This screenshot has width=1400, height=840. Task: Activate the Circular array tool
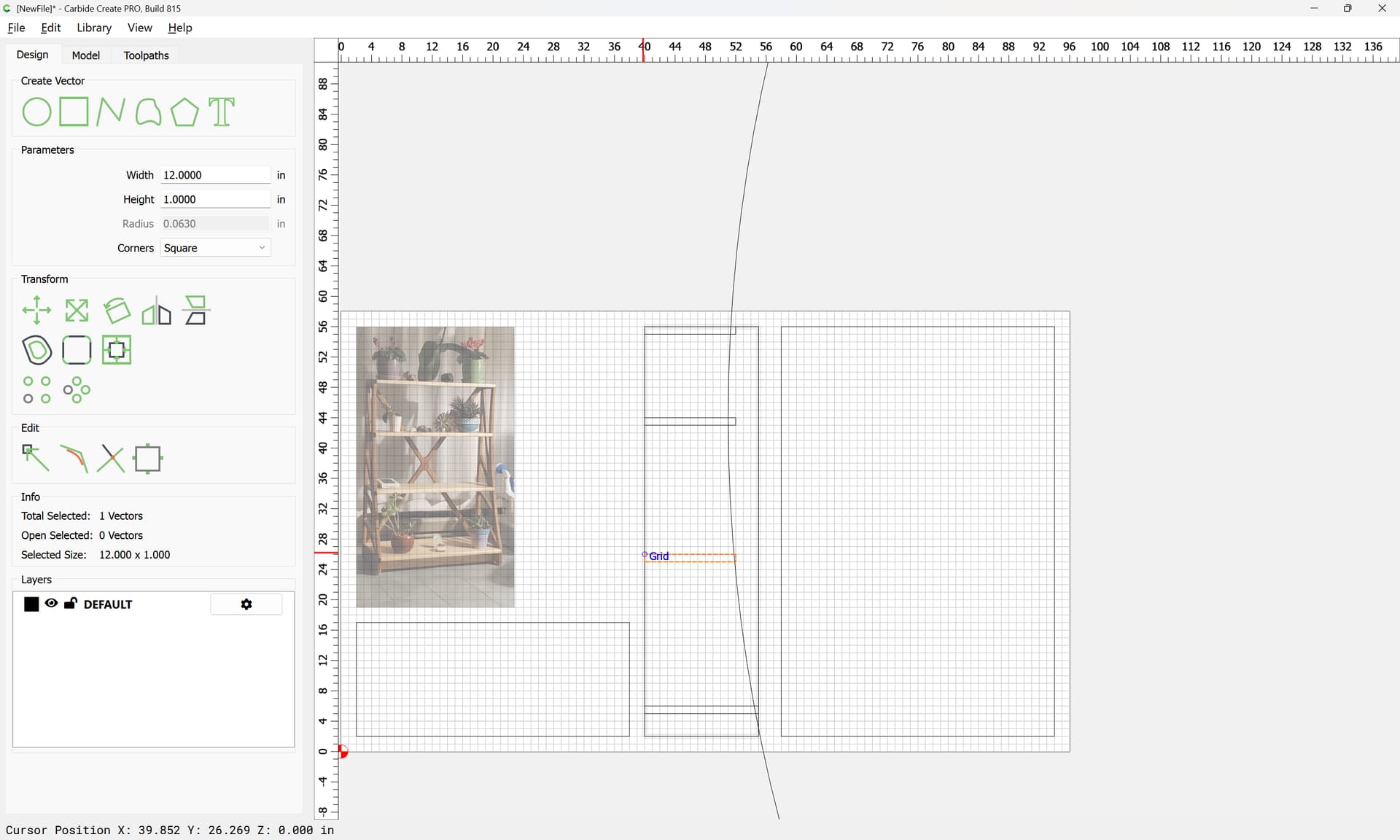[x=77, y=390]
